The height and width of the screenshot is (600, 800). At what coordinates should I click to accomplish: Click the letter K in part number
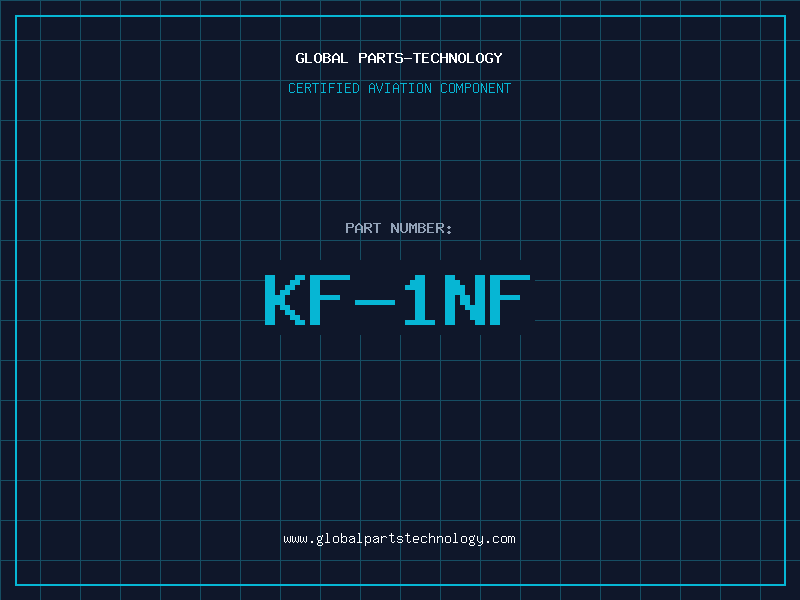pyautogui.click(x=284, y=300)
